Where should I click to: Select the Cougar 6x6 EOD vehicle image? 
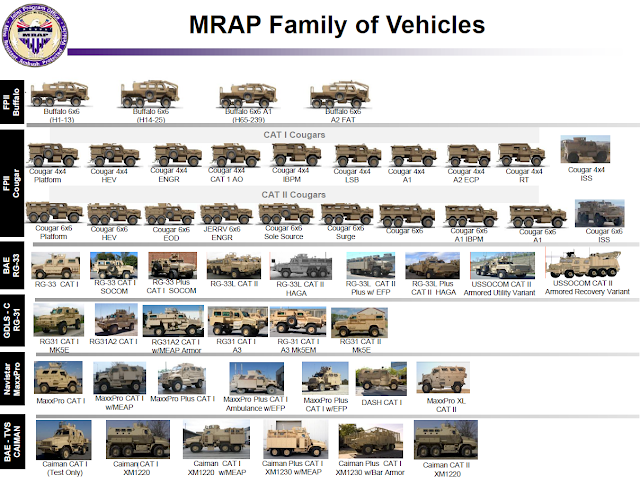(x=170, y=214)
